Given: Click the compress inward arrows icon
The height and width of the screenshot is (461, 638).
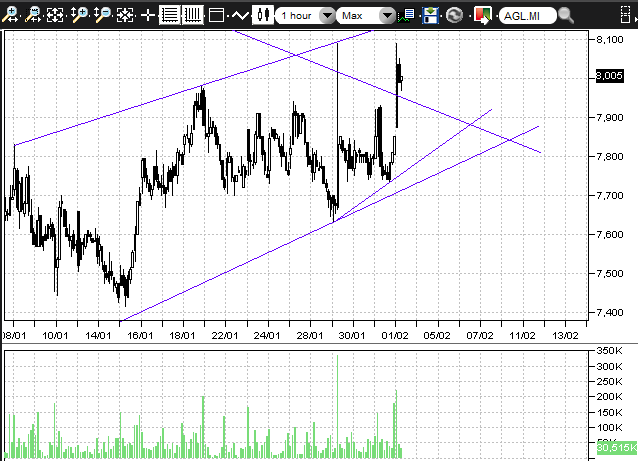Looking at the screenshot, I should pos(125,15).
